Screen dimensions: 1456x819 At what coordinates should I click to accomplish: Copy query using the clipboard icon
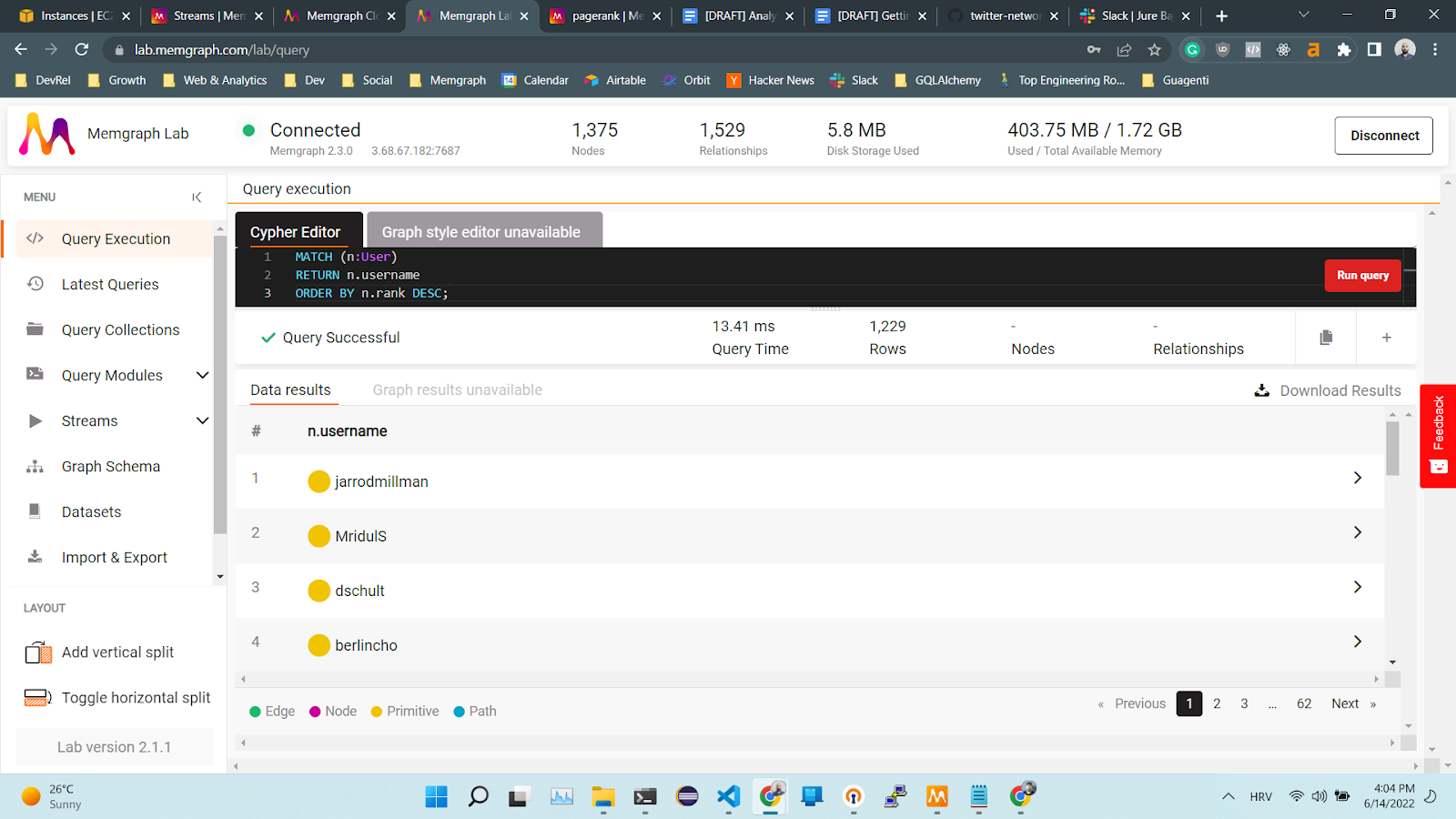click(1326, 338)
